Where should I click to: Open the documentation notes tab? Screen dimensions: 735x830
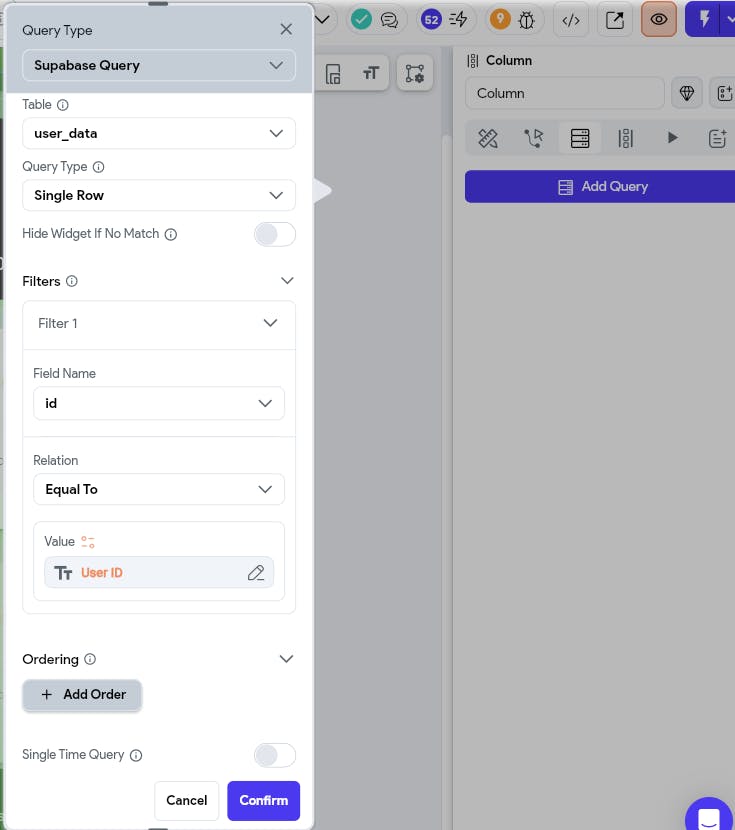[x=718, y=139]
